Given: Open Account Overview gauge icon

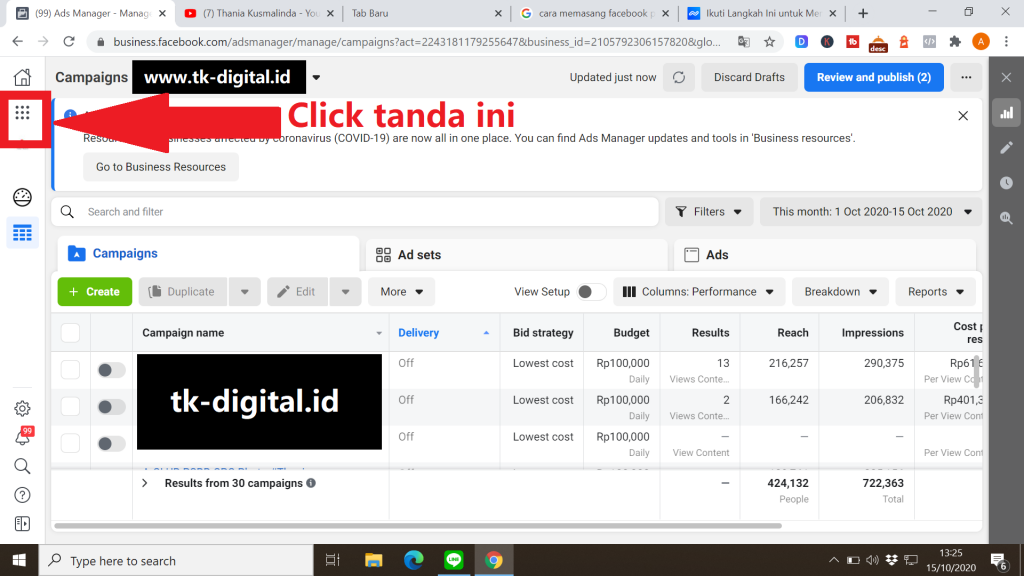Looking at the screenshot, I should click(x=22, y=197).
